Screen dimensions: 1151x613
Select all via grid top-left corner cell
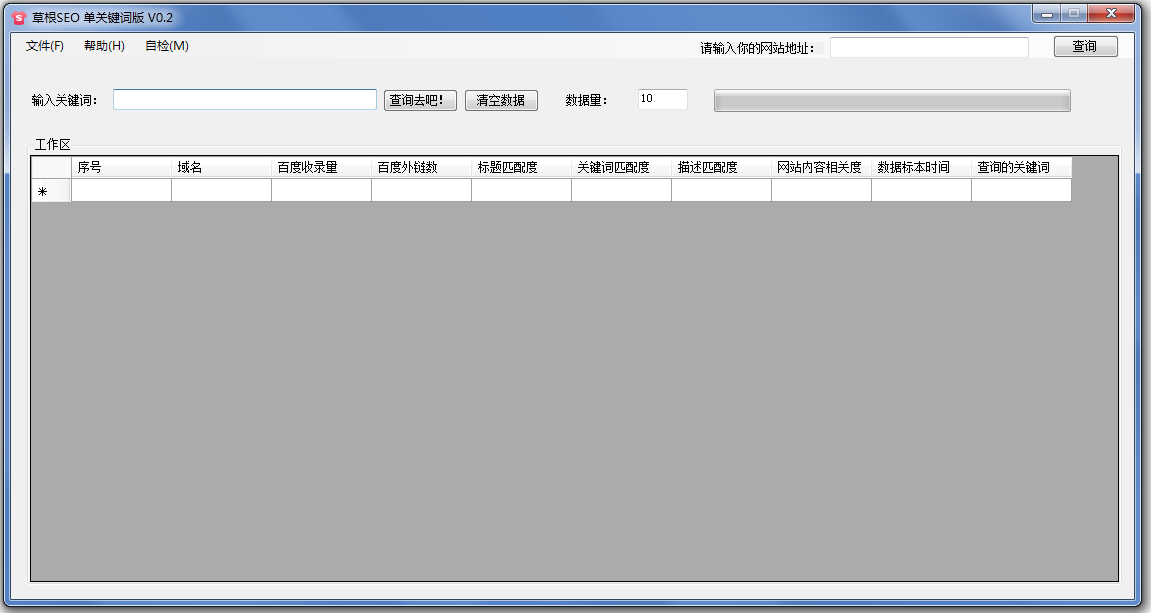pyautogui.click(x=51, y=167)
